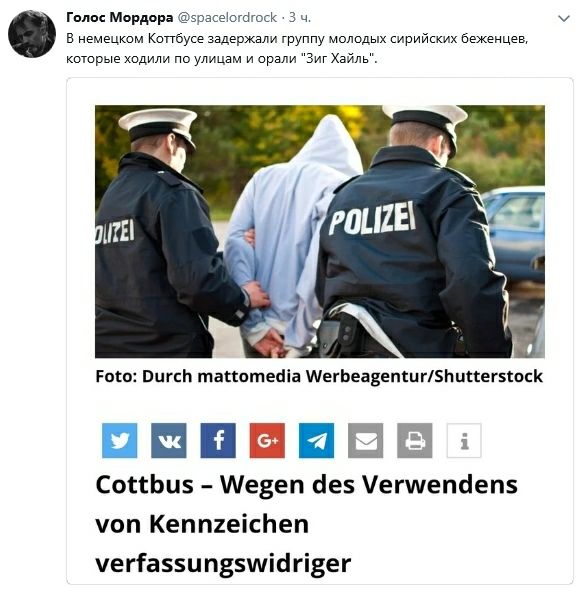Open the police arrest article photo
This screenshot has width=582, height=596.
[320, 231]
